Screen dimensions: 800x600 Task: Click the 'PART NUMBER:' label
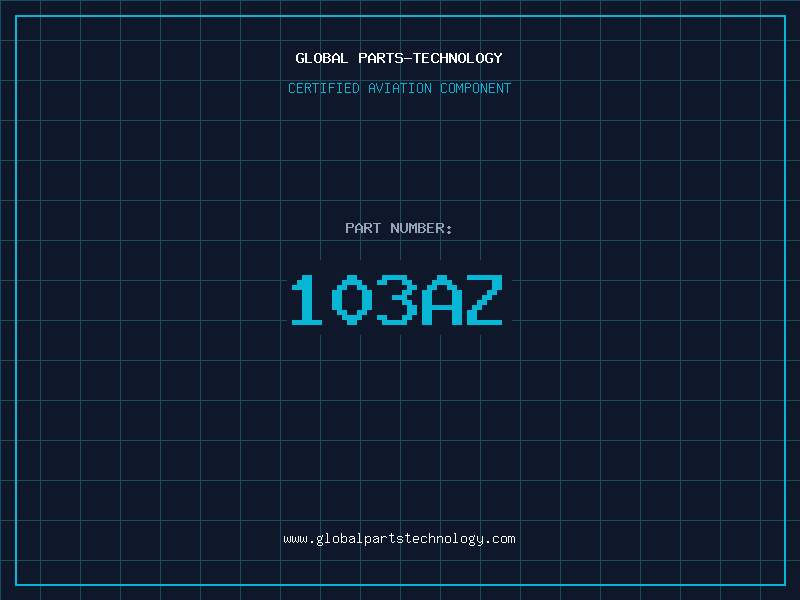(x=398, y=228)
